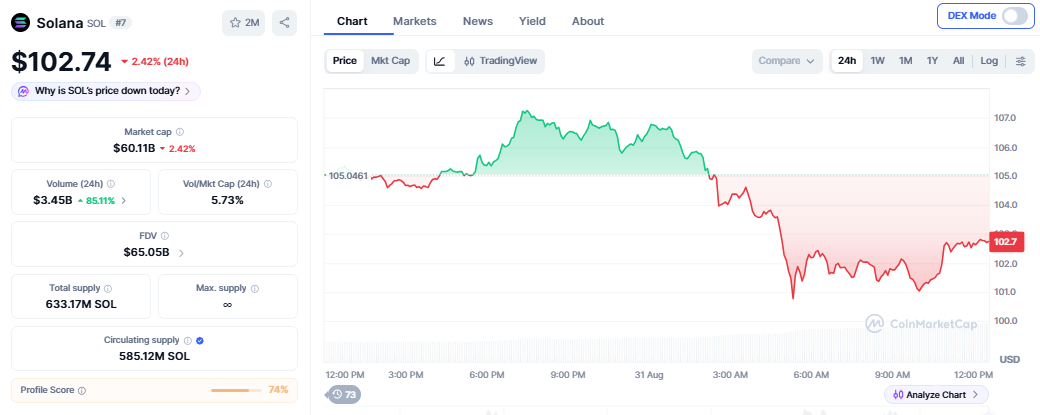Select the Mkt Cap view
This screenshot has width=1040, height=415.
[390, 61]
